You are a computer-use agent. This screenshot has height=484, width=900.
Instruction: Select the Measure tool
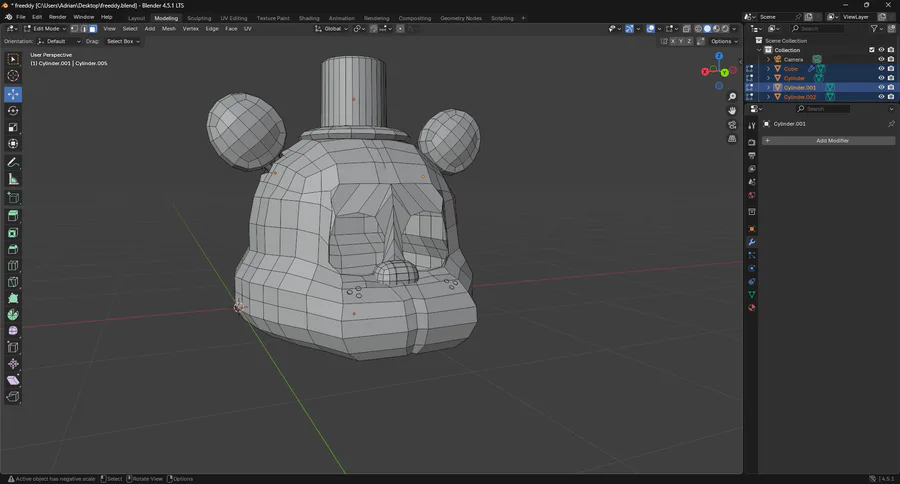(13, 180)
